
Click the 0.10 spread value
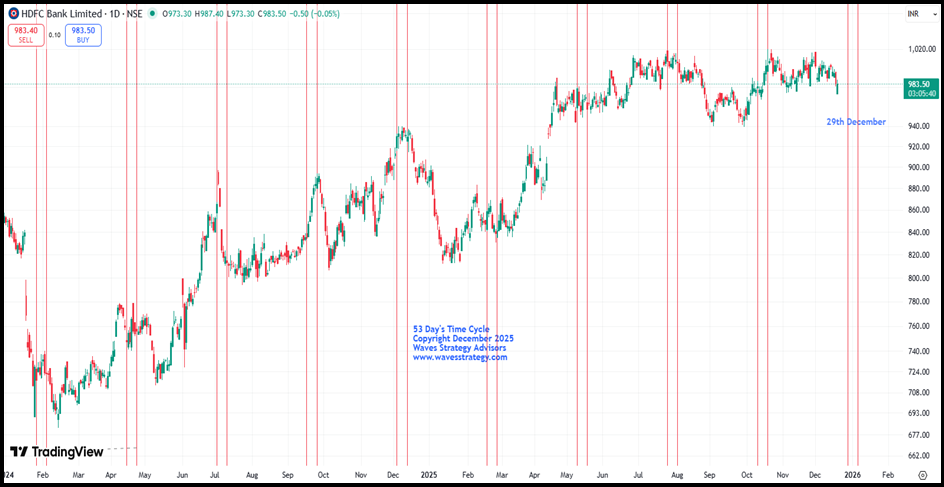(x=55, y=36)
